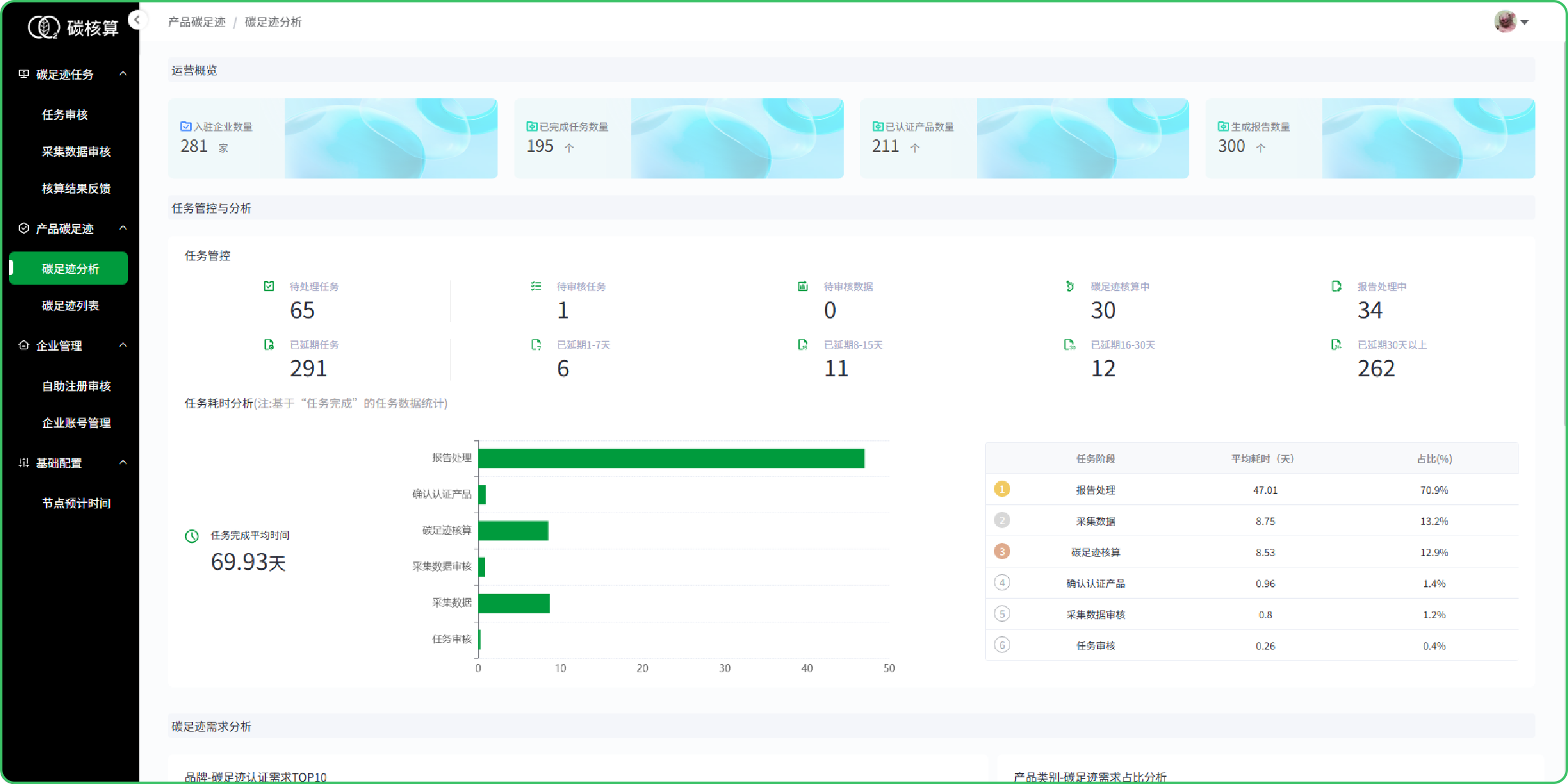Click the 报告处理中 document icon

pos(1336,286)
